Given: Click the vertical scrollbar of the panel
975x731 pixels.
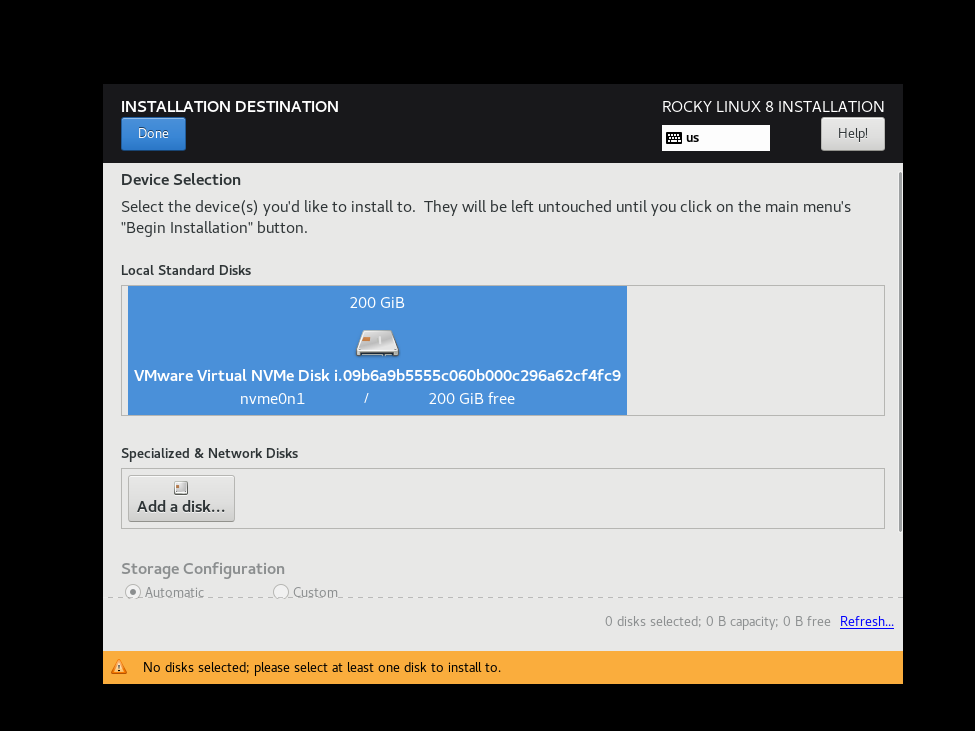Looking at the screenshot, I should [900, 351].
